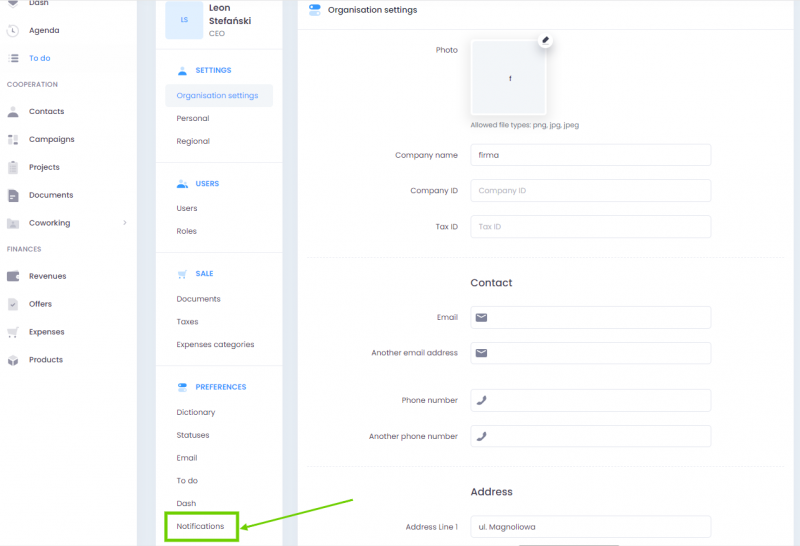Open Offers in Finances

coord(40,304)
